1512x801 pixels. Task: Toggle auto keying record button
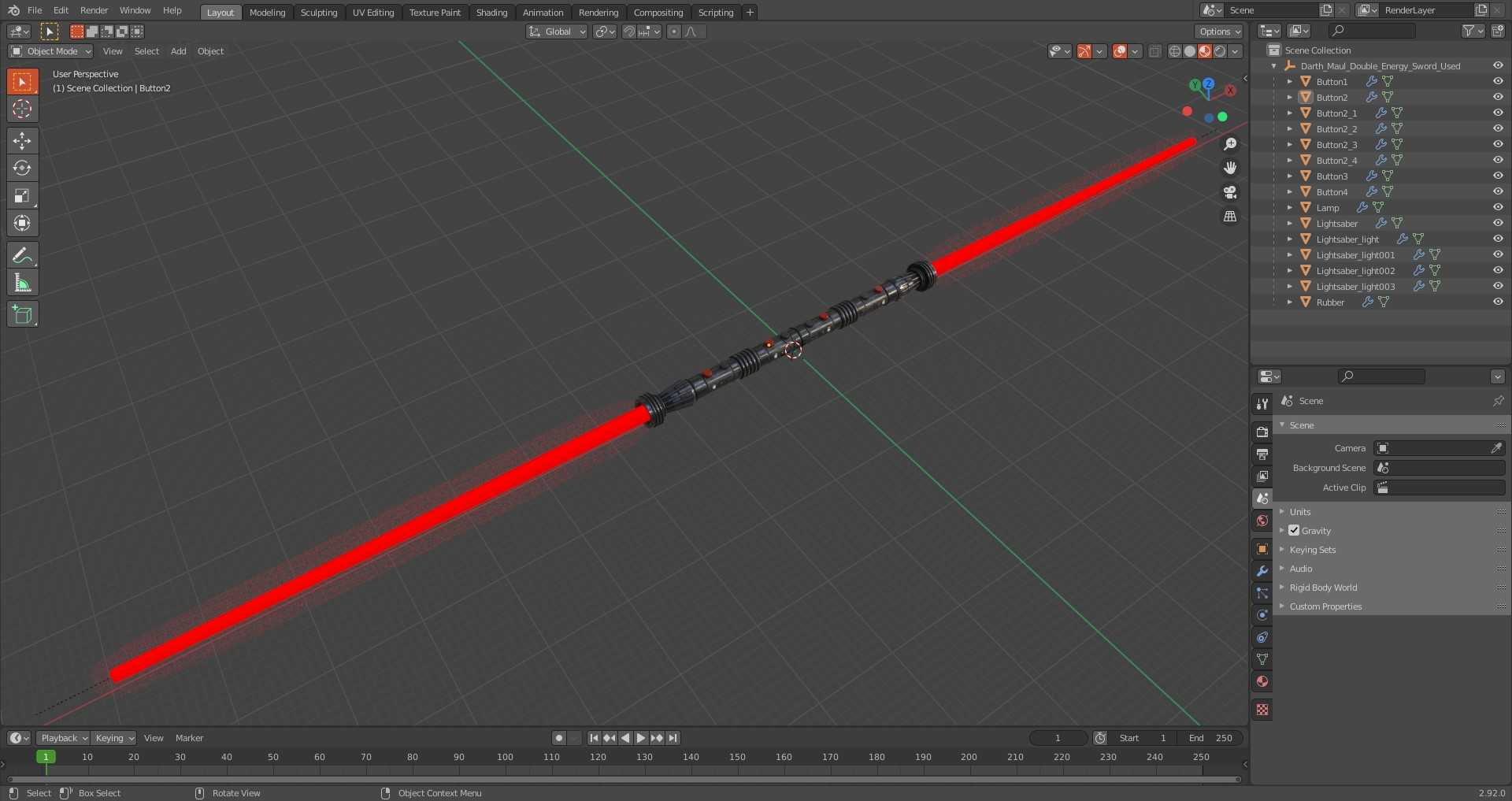tap(559, 738)
